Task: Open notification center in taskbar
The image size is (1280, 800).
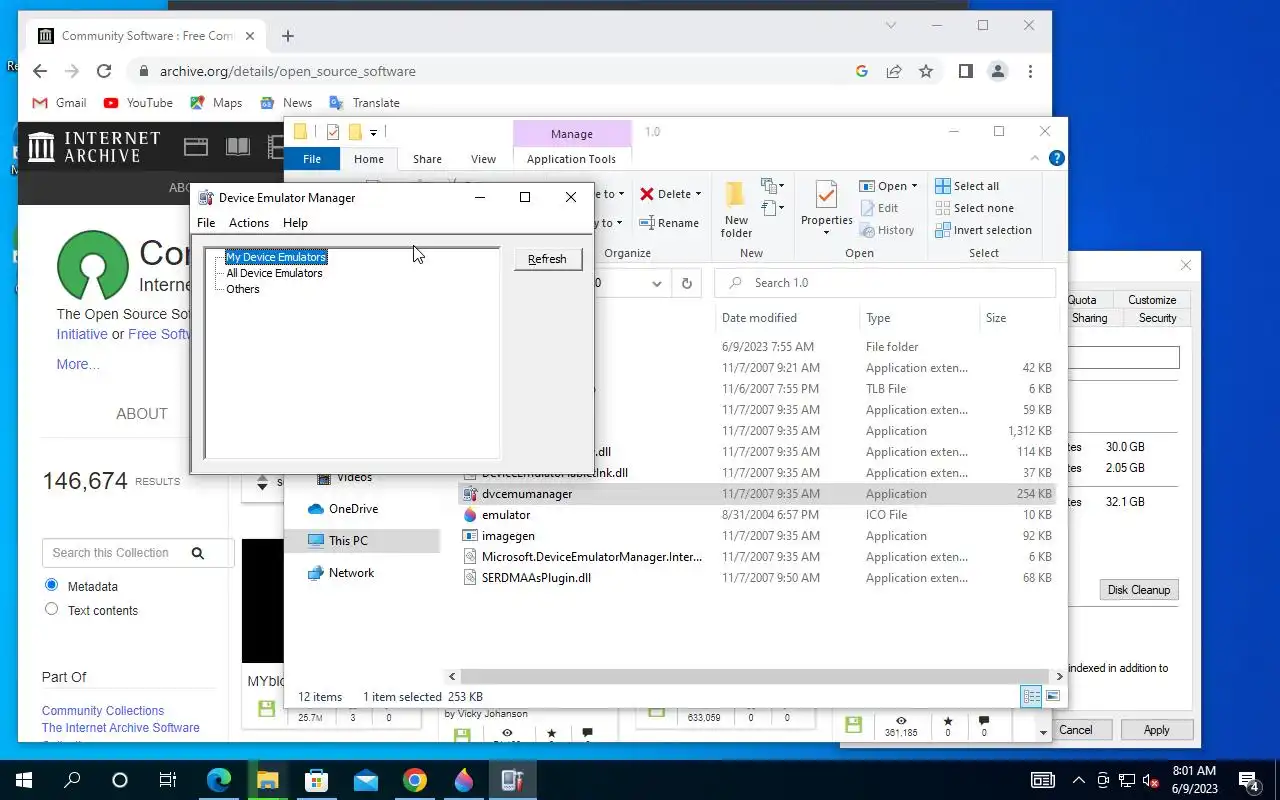Action: [1249, 780]
